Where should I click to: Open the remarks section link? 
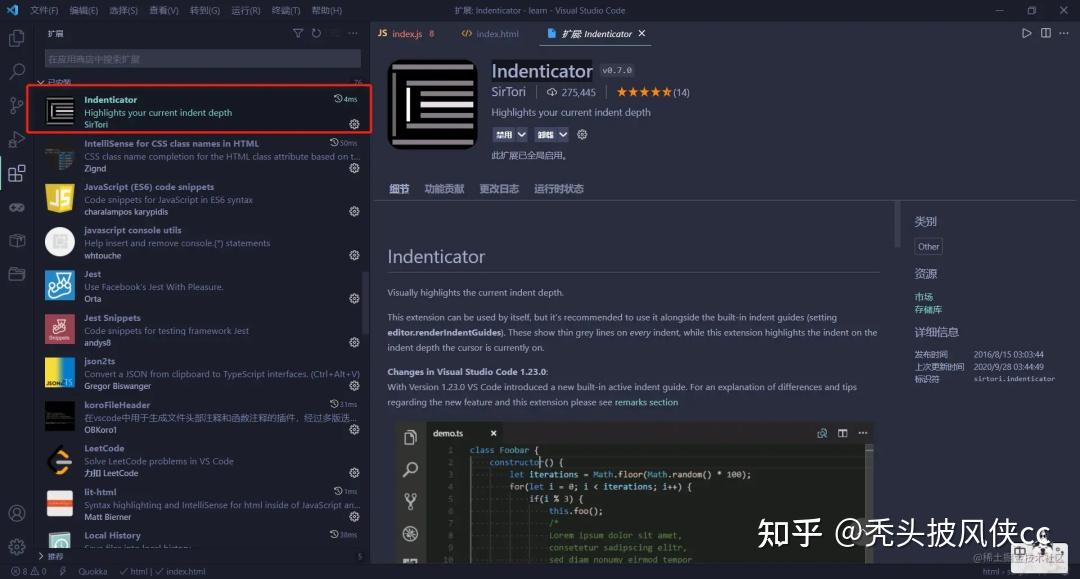click(646, 402)
